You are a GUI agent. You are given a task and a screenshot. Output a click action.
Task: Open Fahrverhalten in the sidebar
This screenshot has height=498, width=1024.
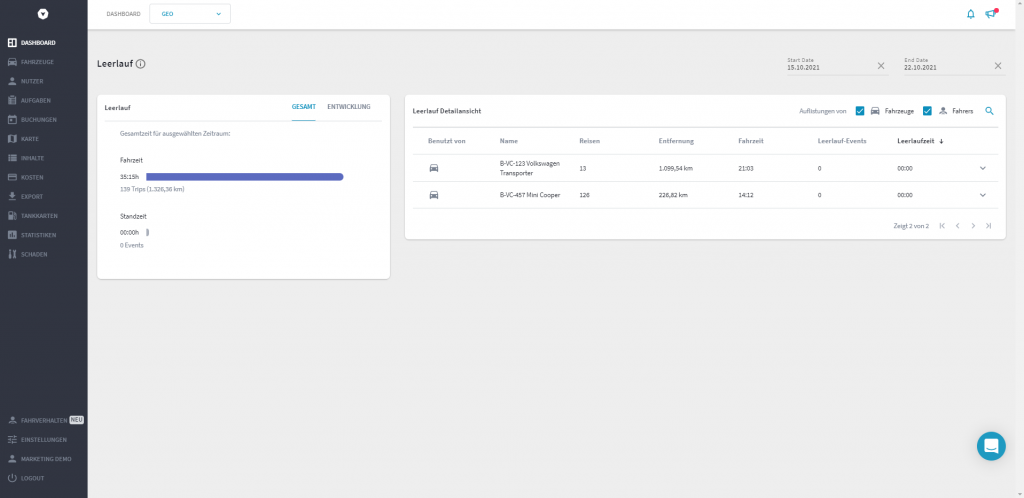[x=45, y=420]
